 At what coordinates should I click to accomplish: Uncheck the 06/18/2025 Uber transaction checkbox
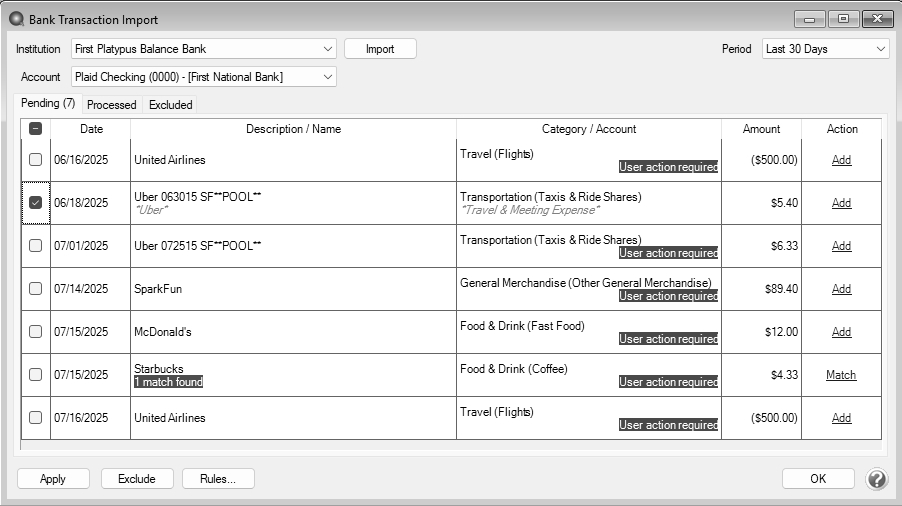tap(36, 203)
